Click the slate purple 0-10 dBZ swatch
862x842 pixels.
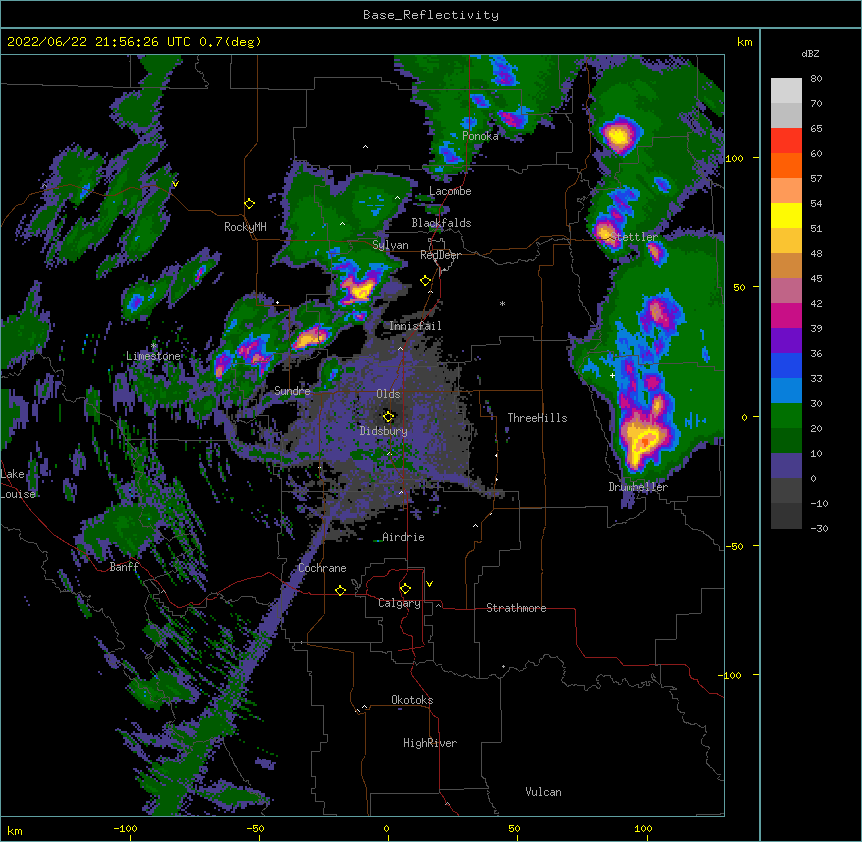[786, 466]
